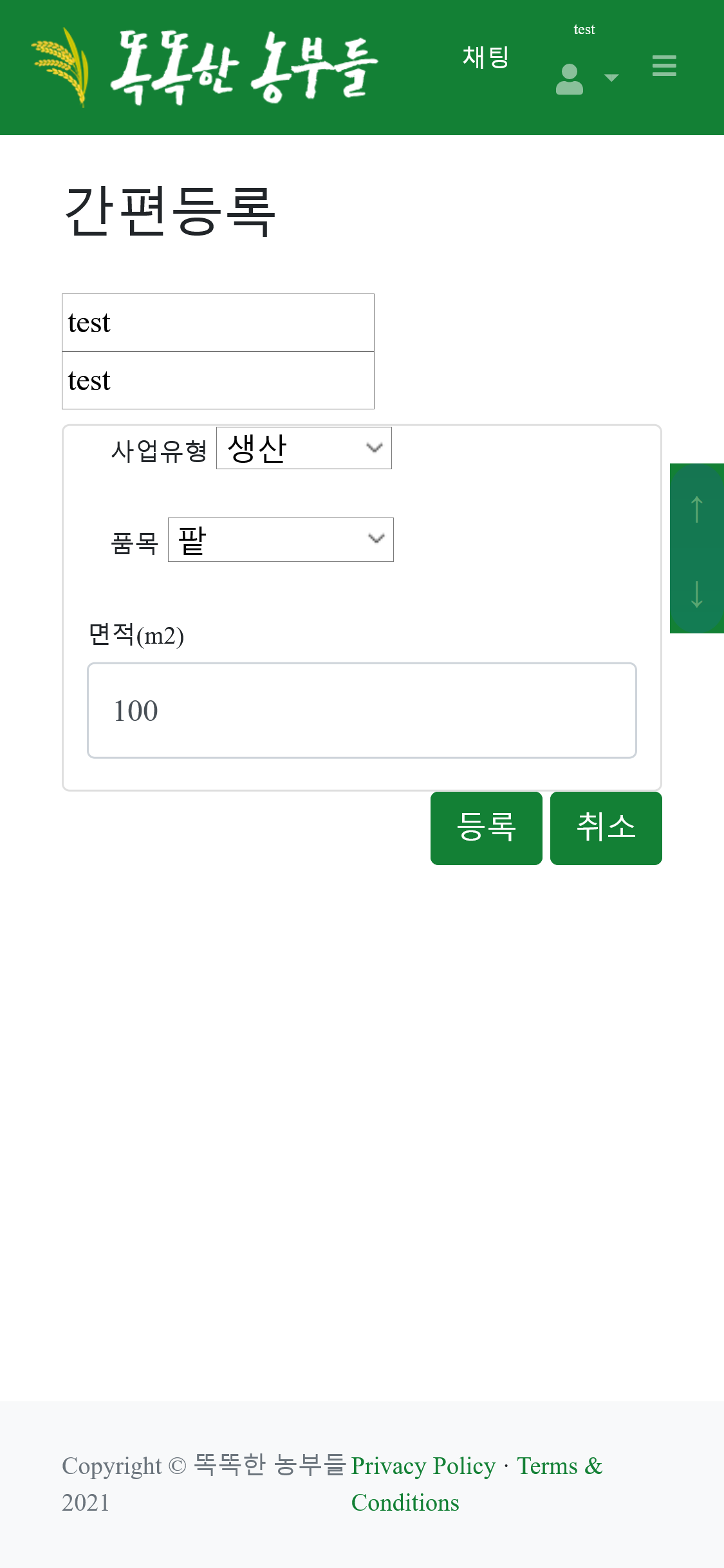
Task: Click the 면적 input containing 100
Action: click(x=362, y=711)
